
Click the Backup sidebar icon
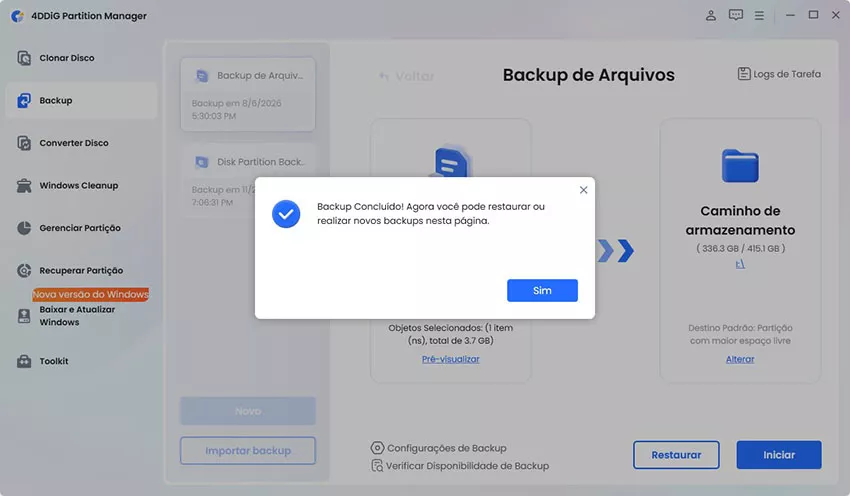point(24,100)
